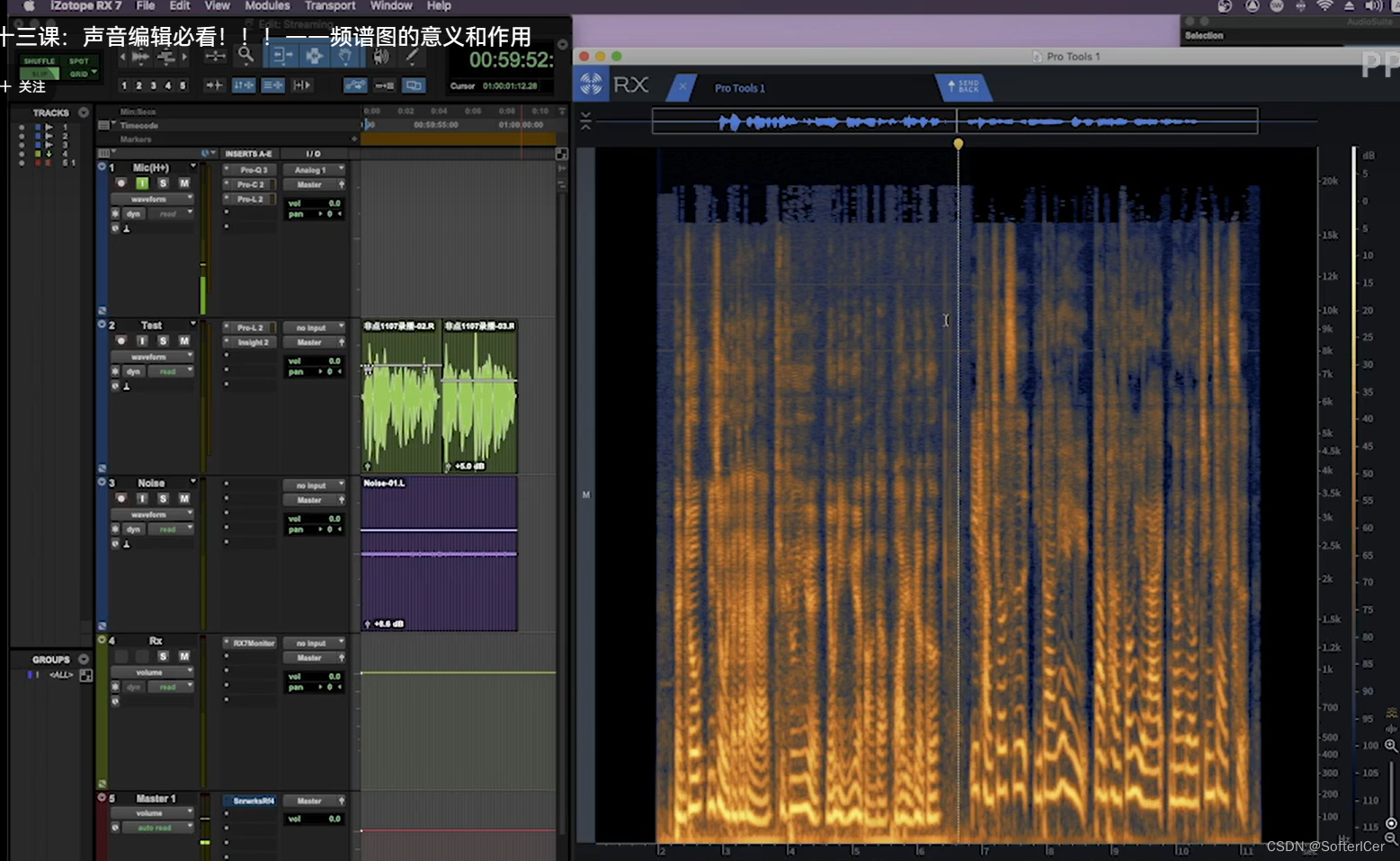Toggle Link Timeline and Edit Selection icon
This screenshot has width=1400, height=861.
(244, 85)
